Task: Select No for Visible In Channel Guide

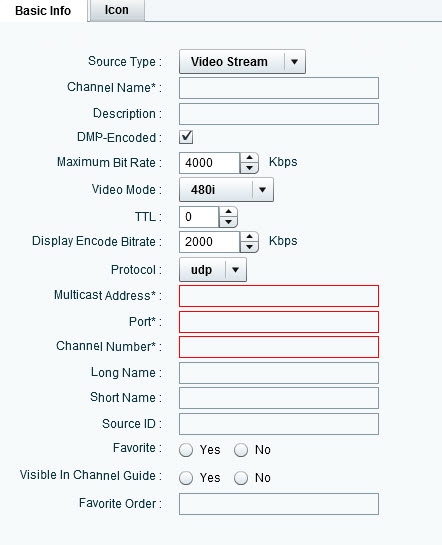Action: tap(241, 478)
